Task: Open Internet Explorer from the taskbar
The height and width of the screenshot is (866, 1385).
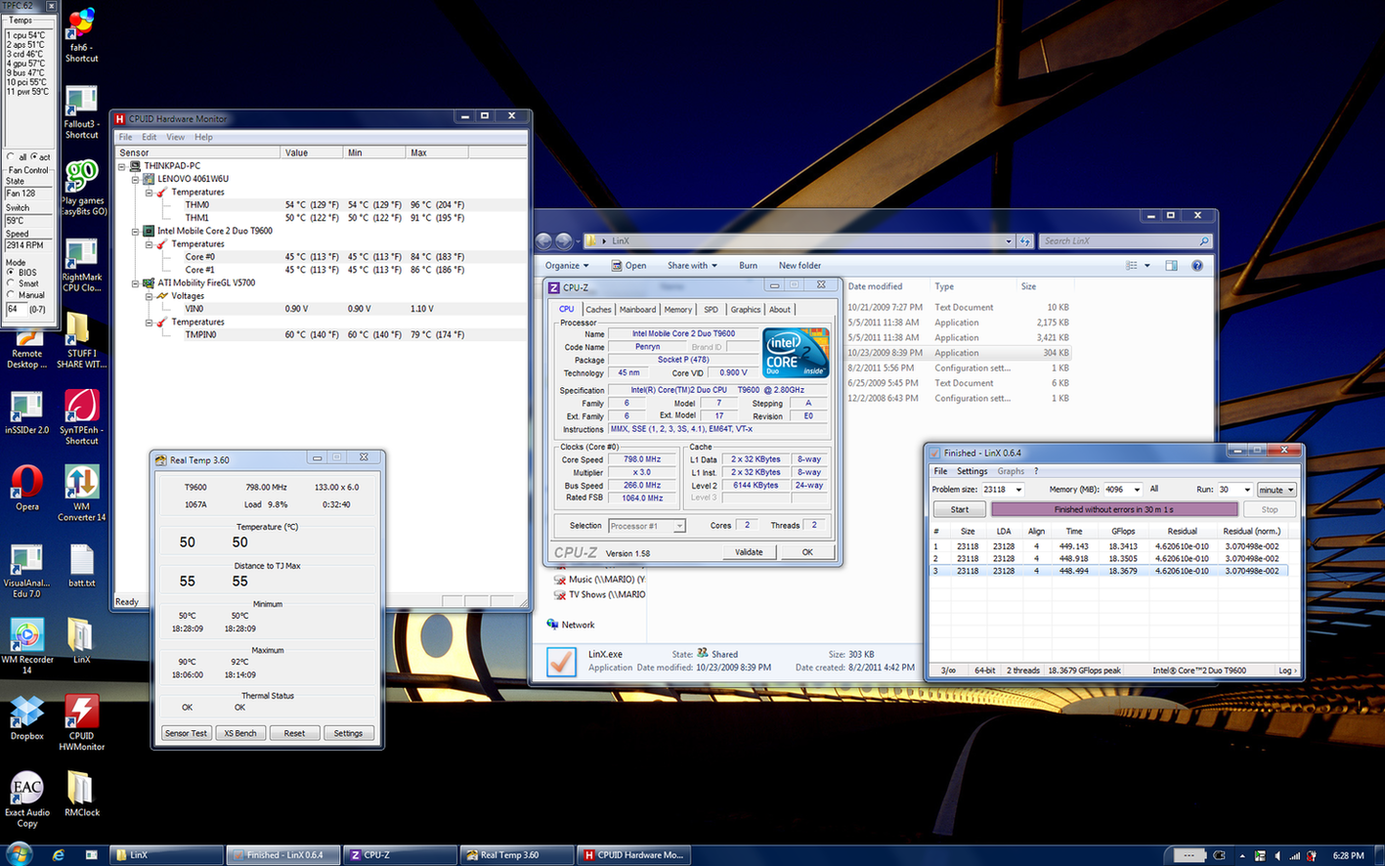Action: click(58, 855)
